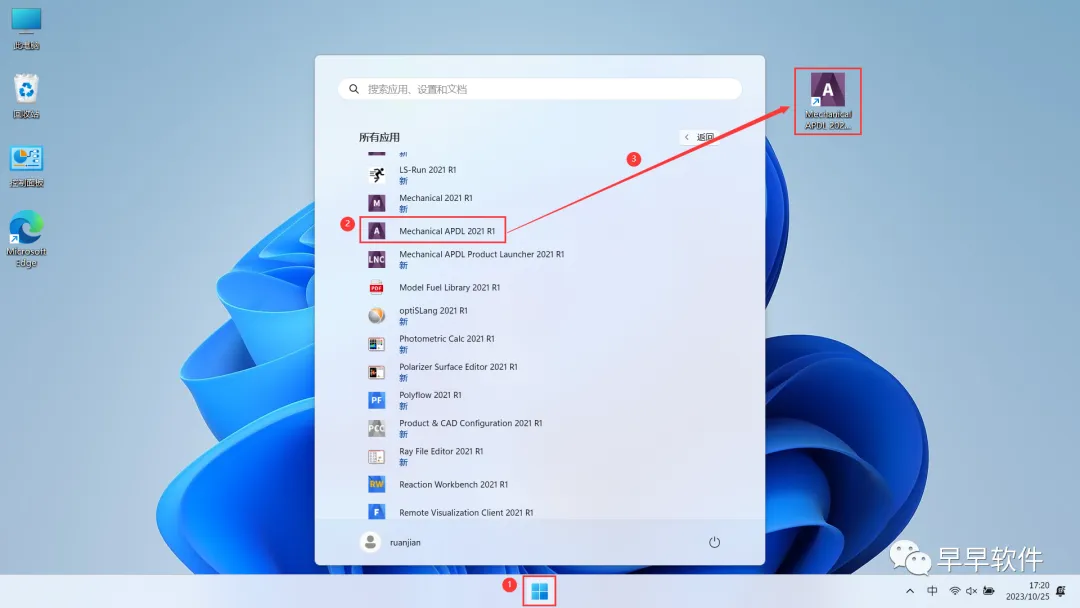Launch the optiSLang 2021 R1 icon
This screenshot has width=1080, height=608.
376,315
